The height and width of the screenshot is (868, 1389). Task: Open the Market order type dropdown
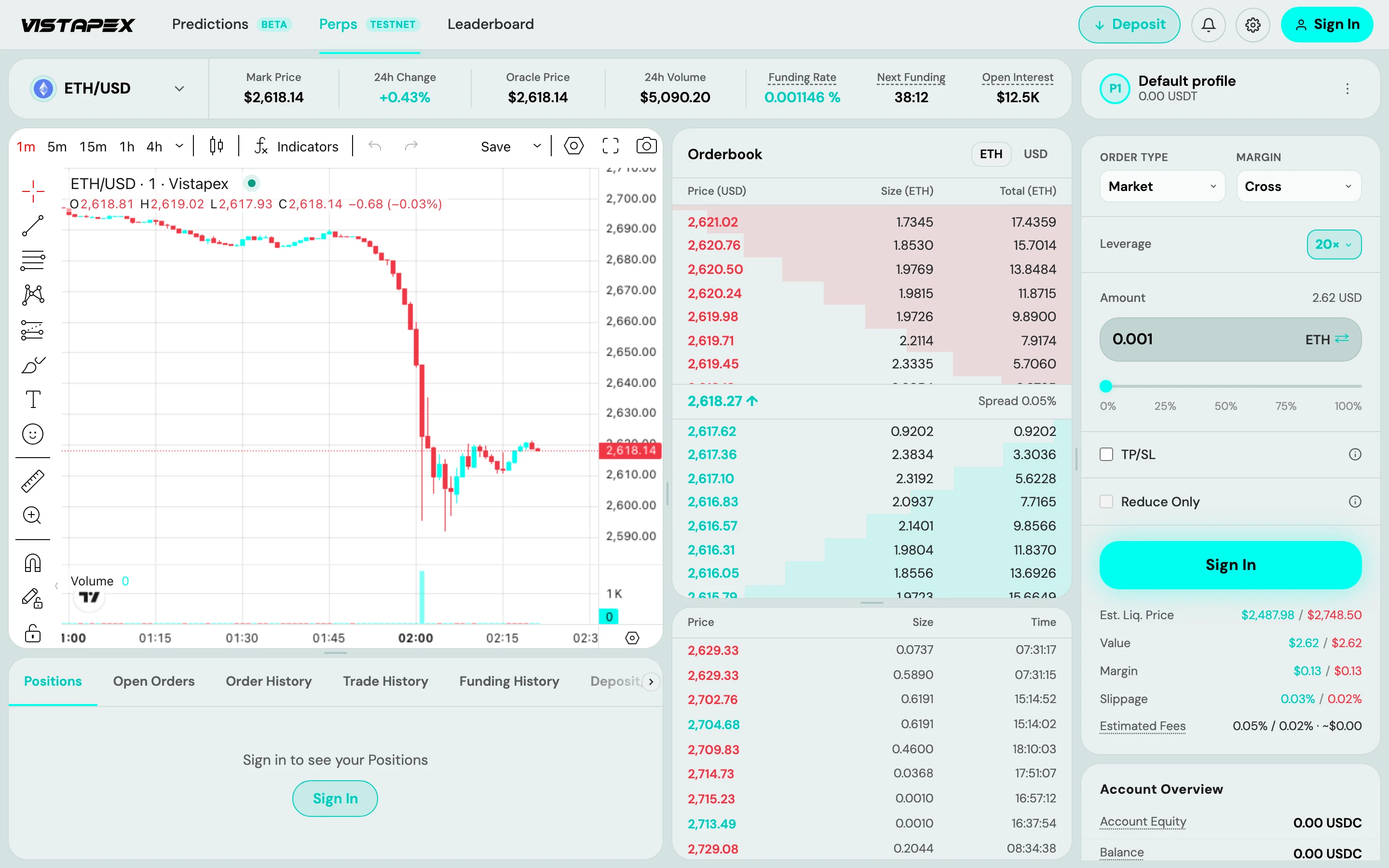1162,187
